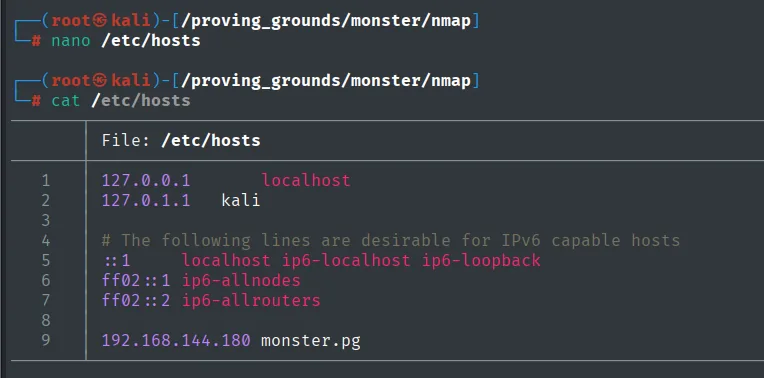Image resolution: width=764 pixels, height=378 pixels.
Task: Click 'monster.pg' hostname on line 9
Action: click(x=311, y=340)
